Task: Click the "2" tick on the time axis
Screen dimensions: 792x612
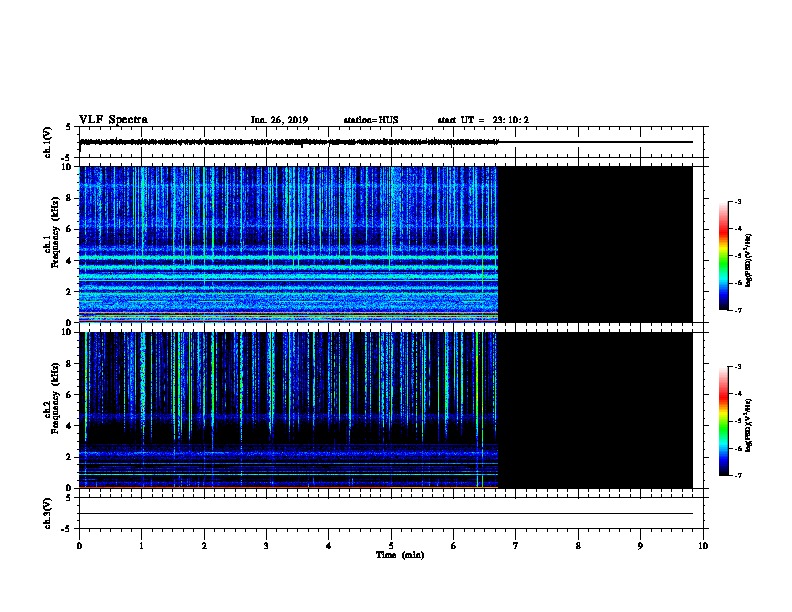Action: click(204, 546)
